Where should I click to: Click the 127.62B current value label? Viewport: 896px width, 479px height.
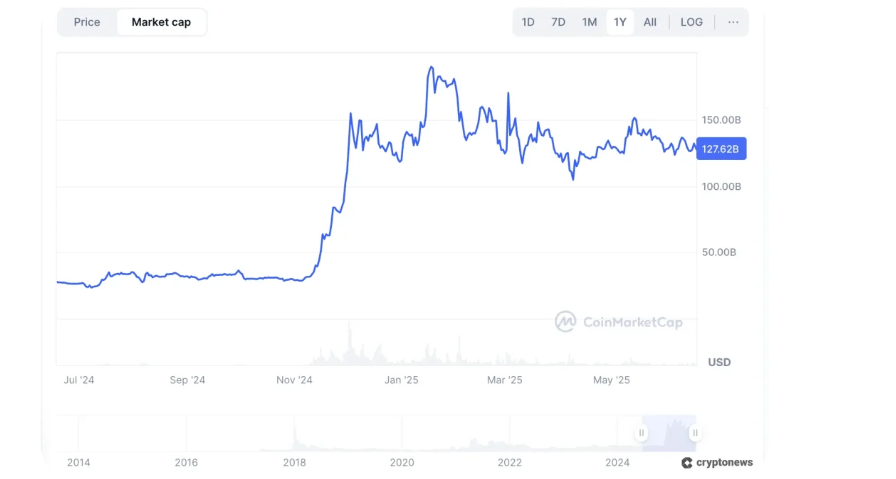(721, 149)
